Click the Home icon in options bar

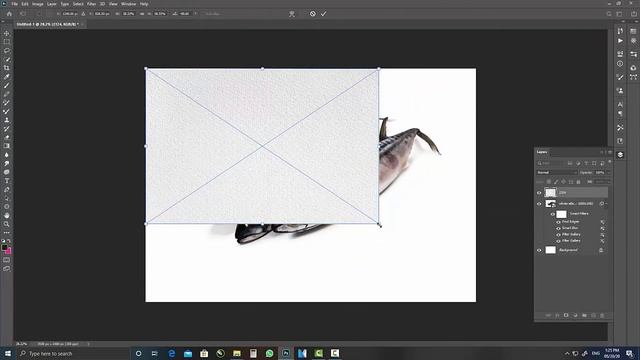[x=9, y=13]
